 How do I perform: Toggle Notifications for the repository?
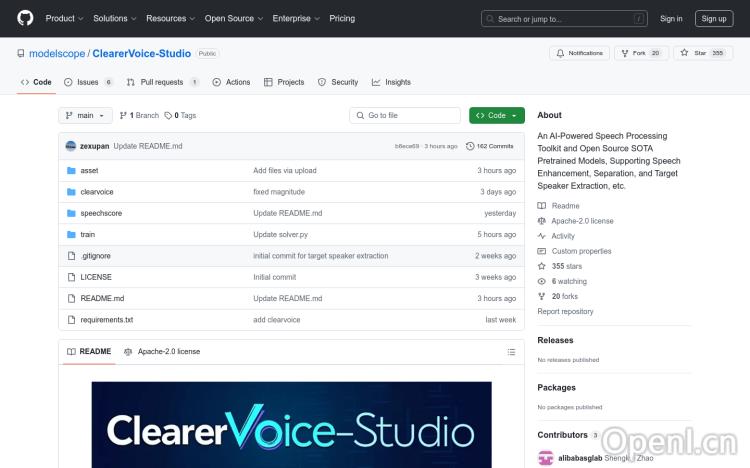click(x=579, y=53)
